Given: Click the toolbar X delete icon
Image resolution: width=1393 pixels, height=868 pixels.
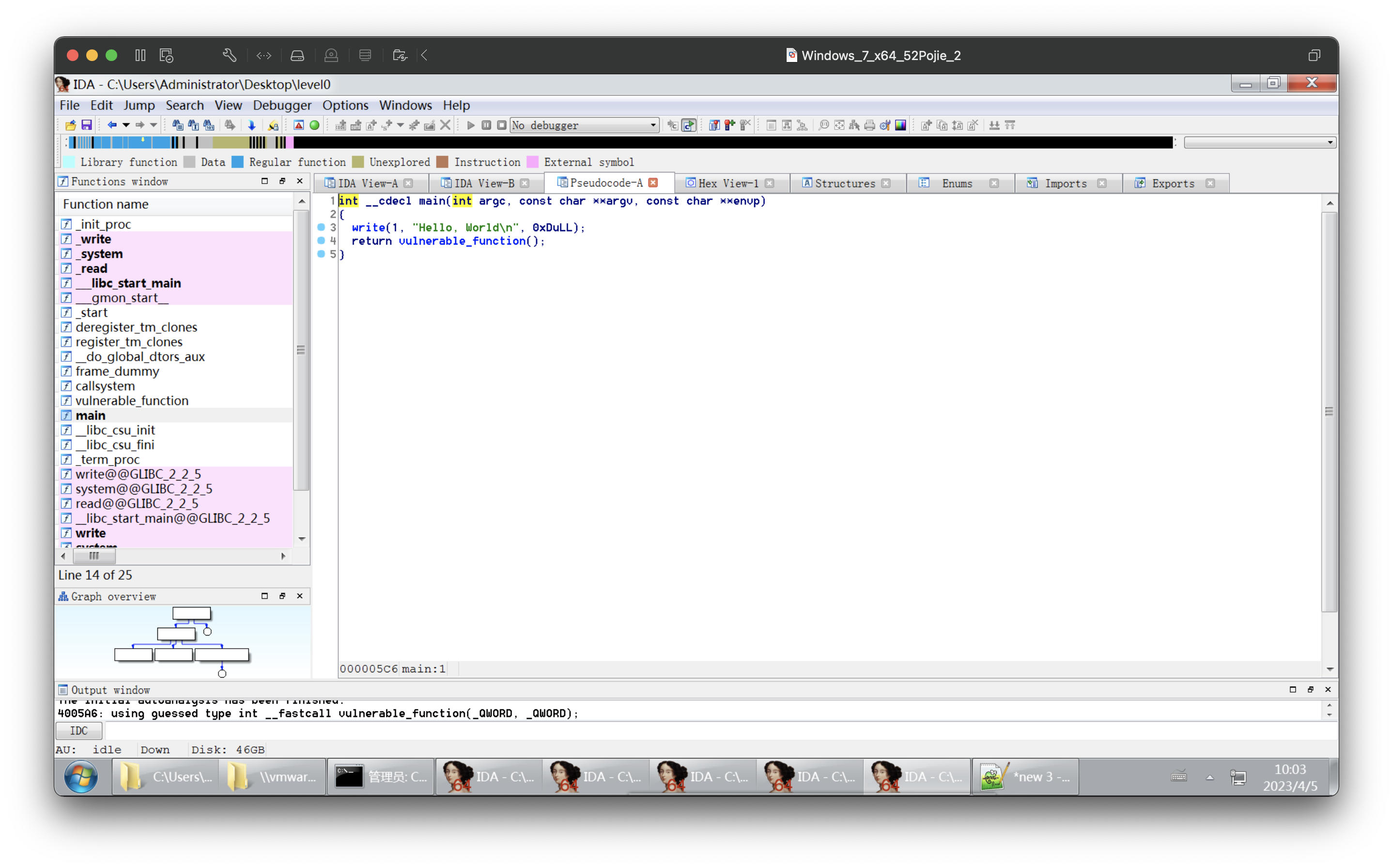Looking at the screenshot, I should click(x=446, y=125).
